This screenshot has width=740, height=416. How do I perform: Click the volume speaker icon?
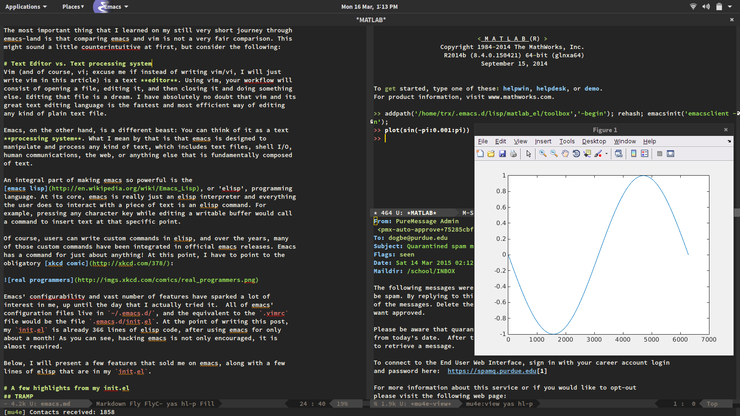(706, 7)
